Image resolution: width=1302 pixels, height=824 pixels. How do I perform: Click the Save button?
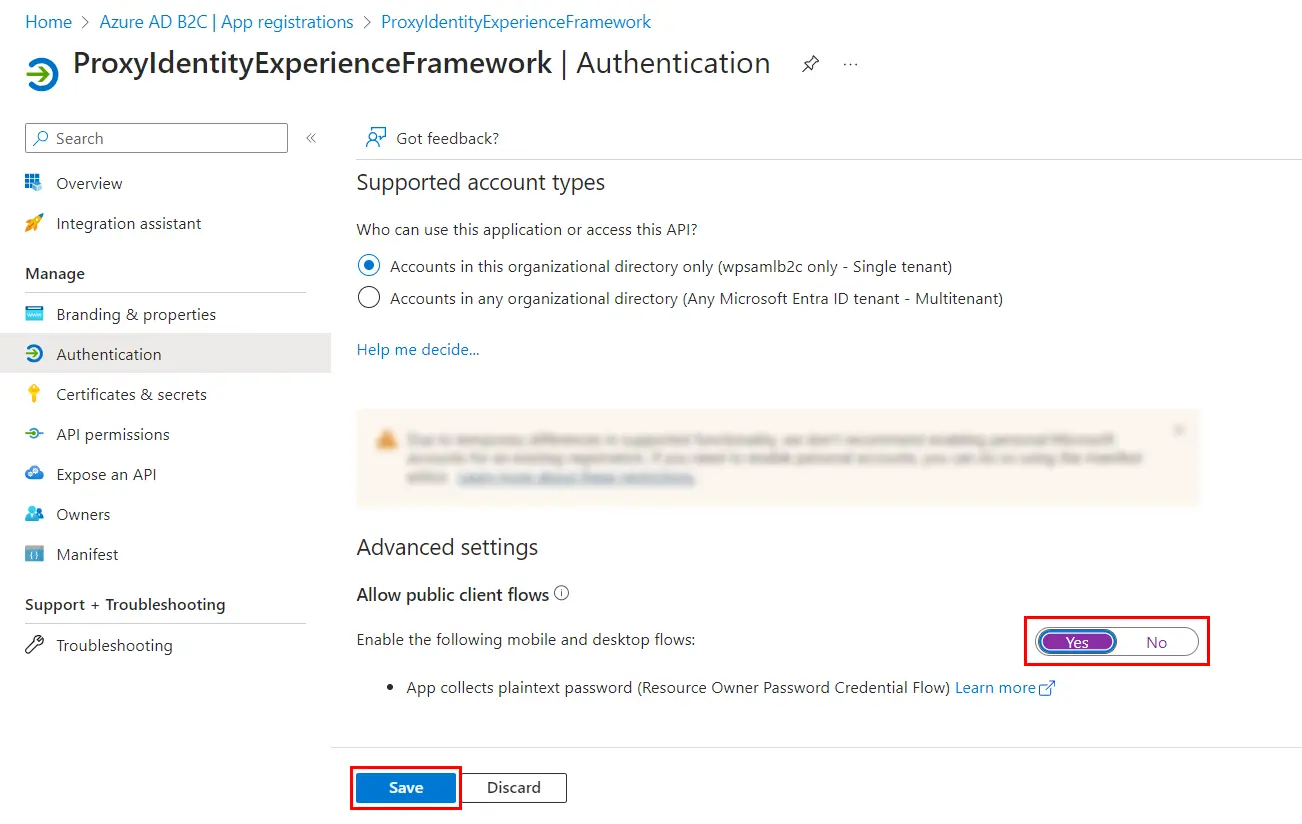tap(406, 787)
